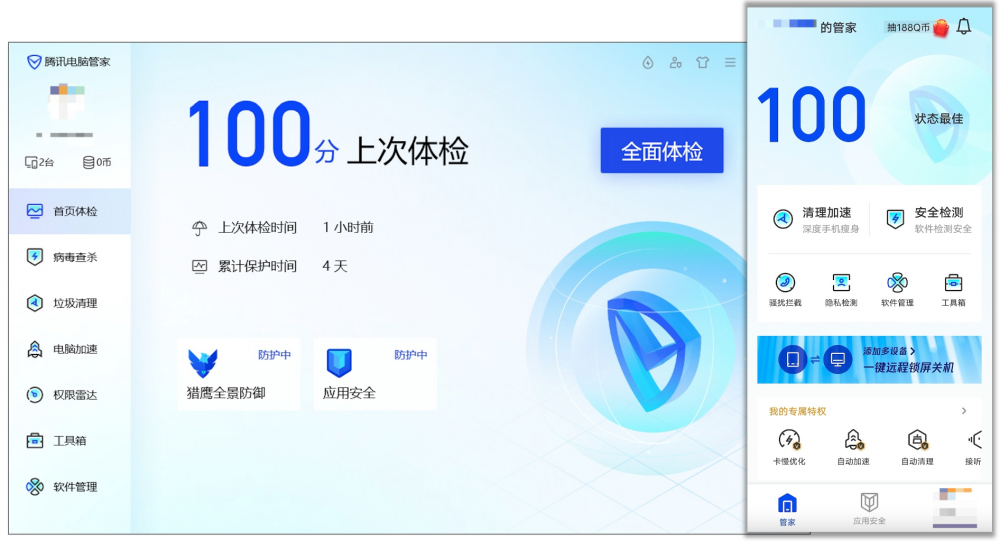The image size is (1000, 541).
Task: Click the blue shield icon on 应用安全 card
Action: tap(339, 362)
